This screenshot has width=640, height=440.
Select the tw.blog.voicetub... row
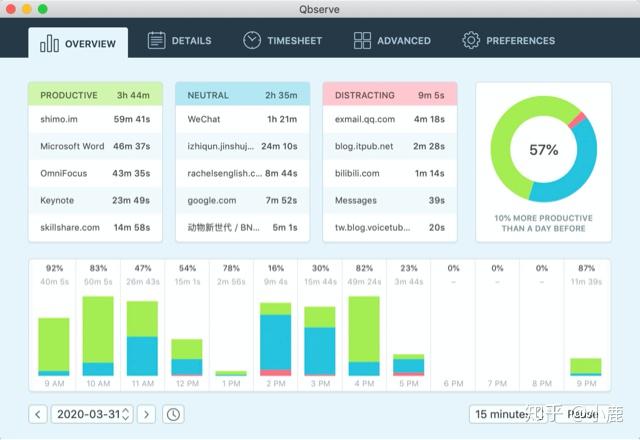click(x=390, y=227)
